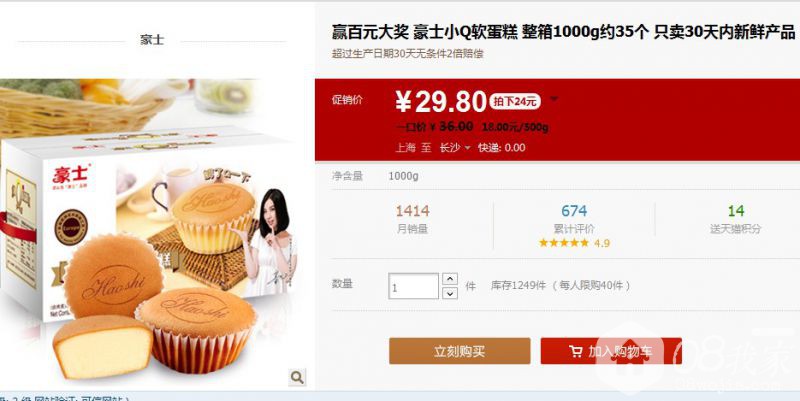Click the 4.9 rating score
The height and width of the screenshot is (401, 800).
(x=602, y=243)
